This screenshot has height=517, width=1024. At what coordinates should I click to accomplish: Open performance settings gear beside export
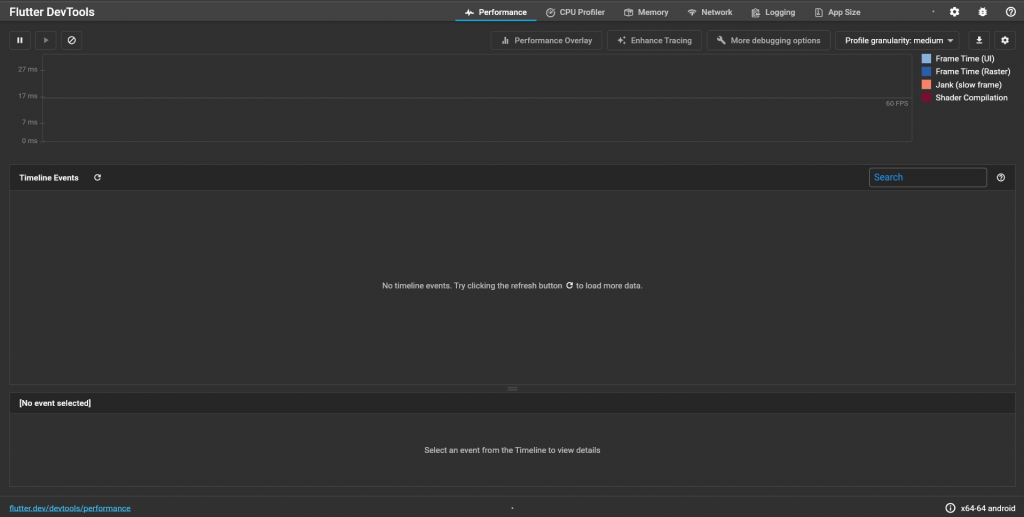[1005, 40]
